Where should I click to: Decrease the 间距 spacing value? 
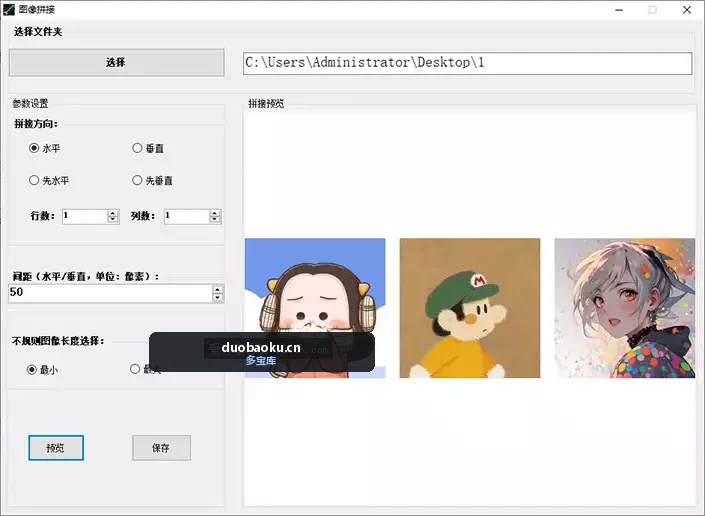pos(218,297)
